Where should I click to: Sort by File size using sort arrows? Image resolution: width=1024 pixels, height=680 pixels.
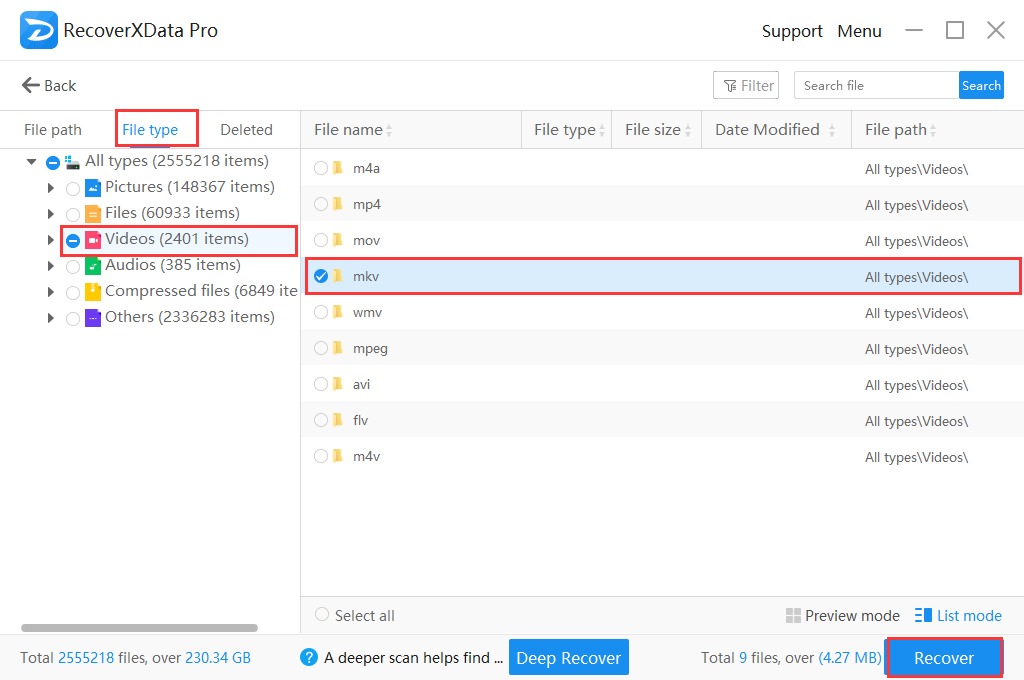pos(688,130)
